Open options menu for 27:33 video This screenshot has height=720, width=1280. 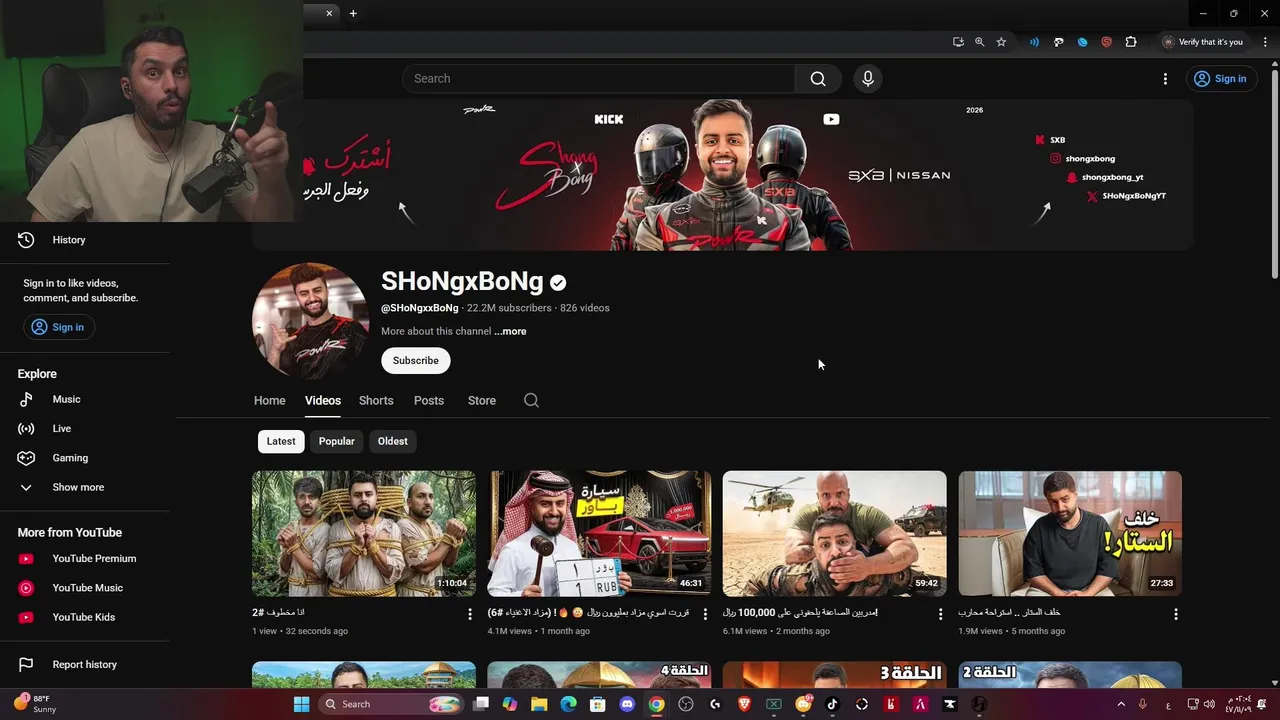tap(1176, 614)
